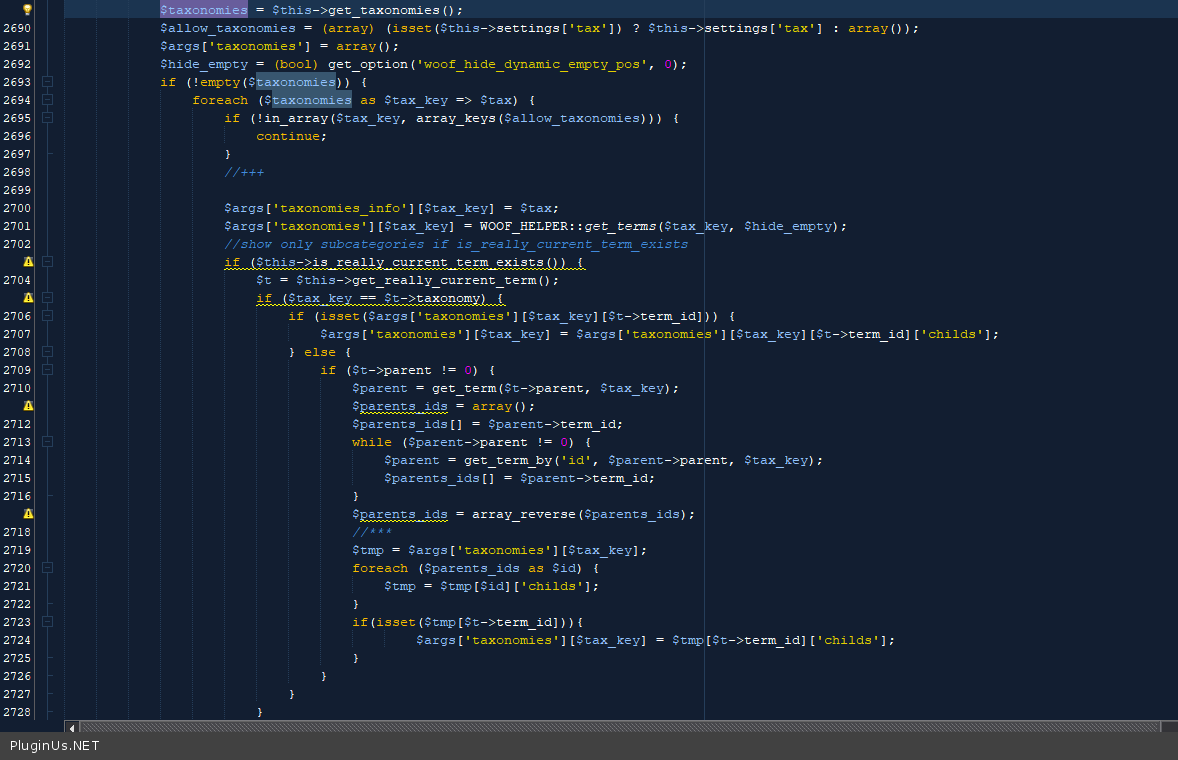Click warning icon beside is_really_current_term_exists line
The image size is (1178, 760).
pyautogui.click(x=28, y=262)
